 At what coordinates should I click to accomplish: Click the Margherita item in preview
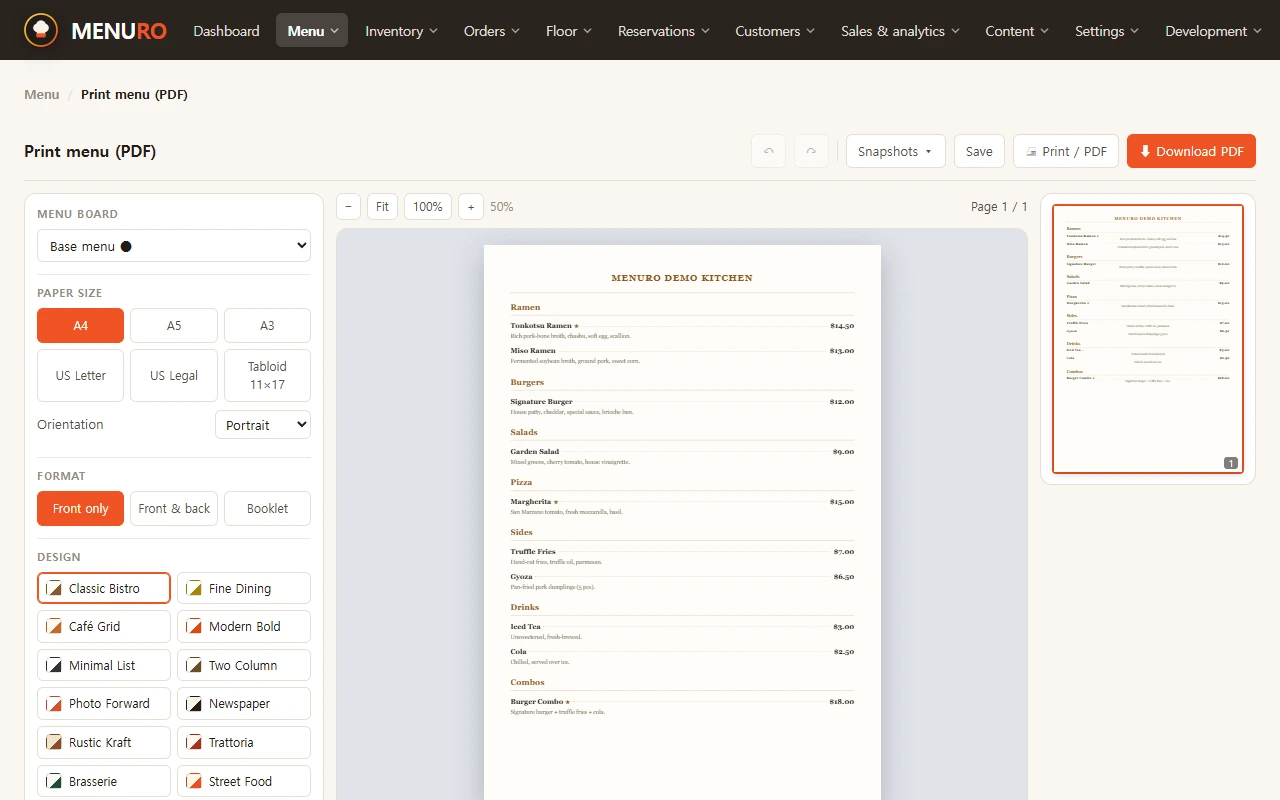(682, 506)
